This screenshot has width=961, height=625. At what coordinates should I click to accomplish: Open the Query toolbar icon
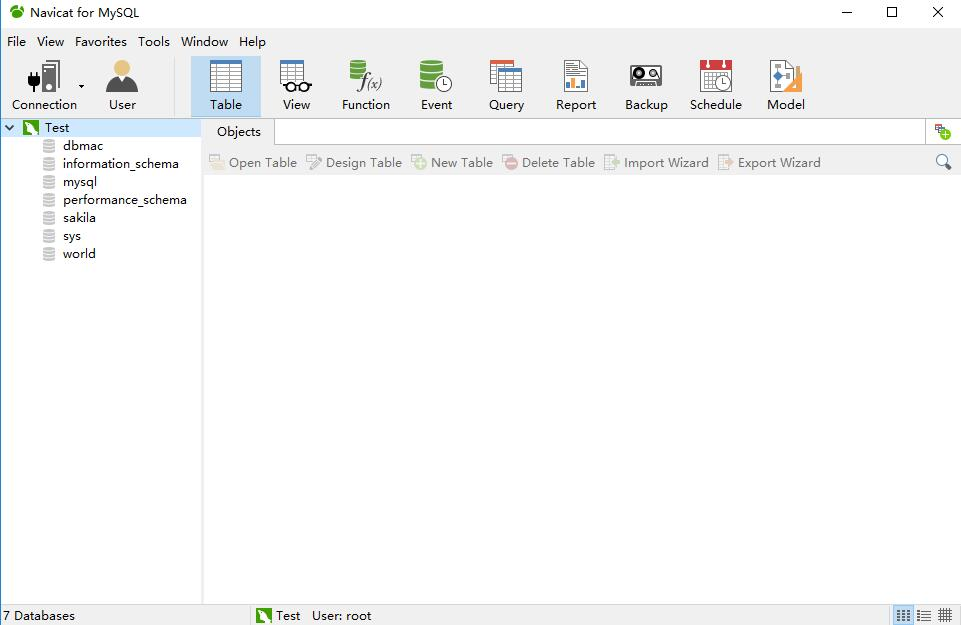[x=506, y=86]
